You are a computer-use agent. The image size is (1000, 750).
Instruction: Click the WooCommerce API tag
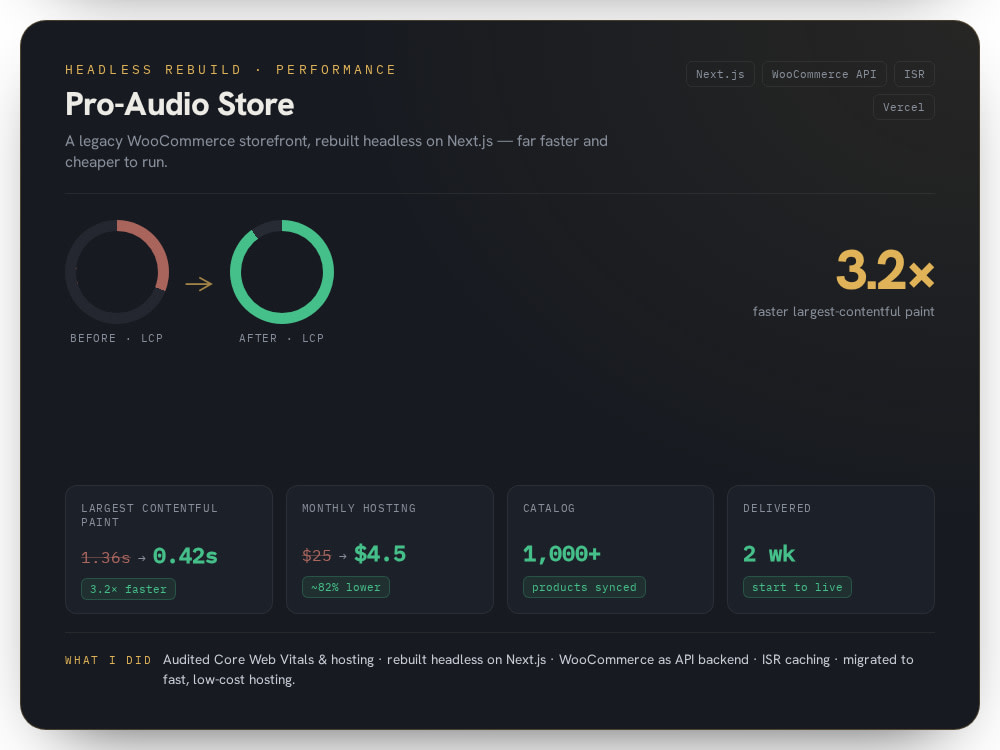click(x=824, y=74)
